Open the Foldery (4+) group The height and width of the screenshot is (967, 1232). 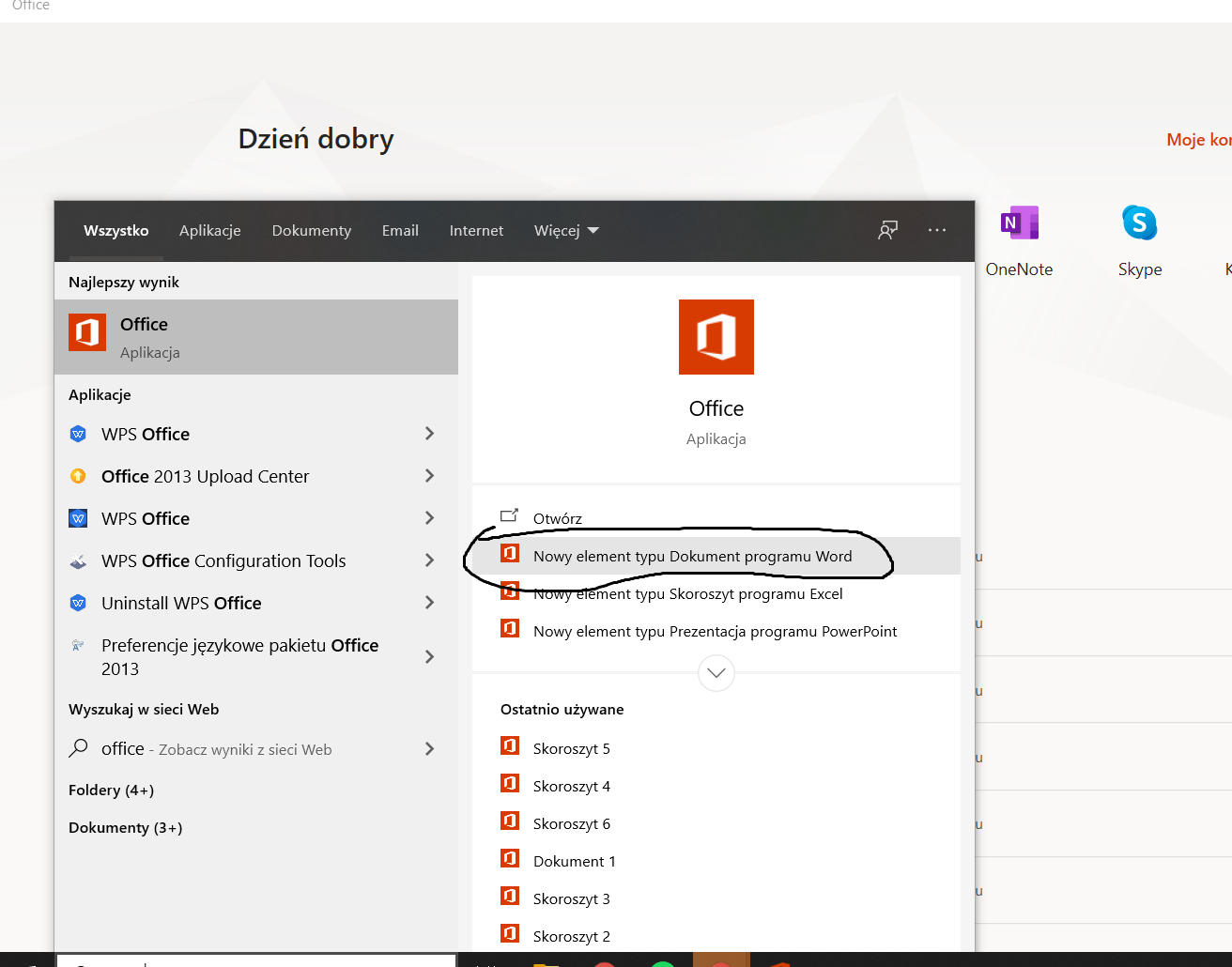click(111, 790)
